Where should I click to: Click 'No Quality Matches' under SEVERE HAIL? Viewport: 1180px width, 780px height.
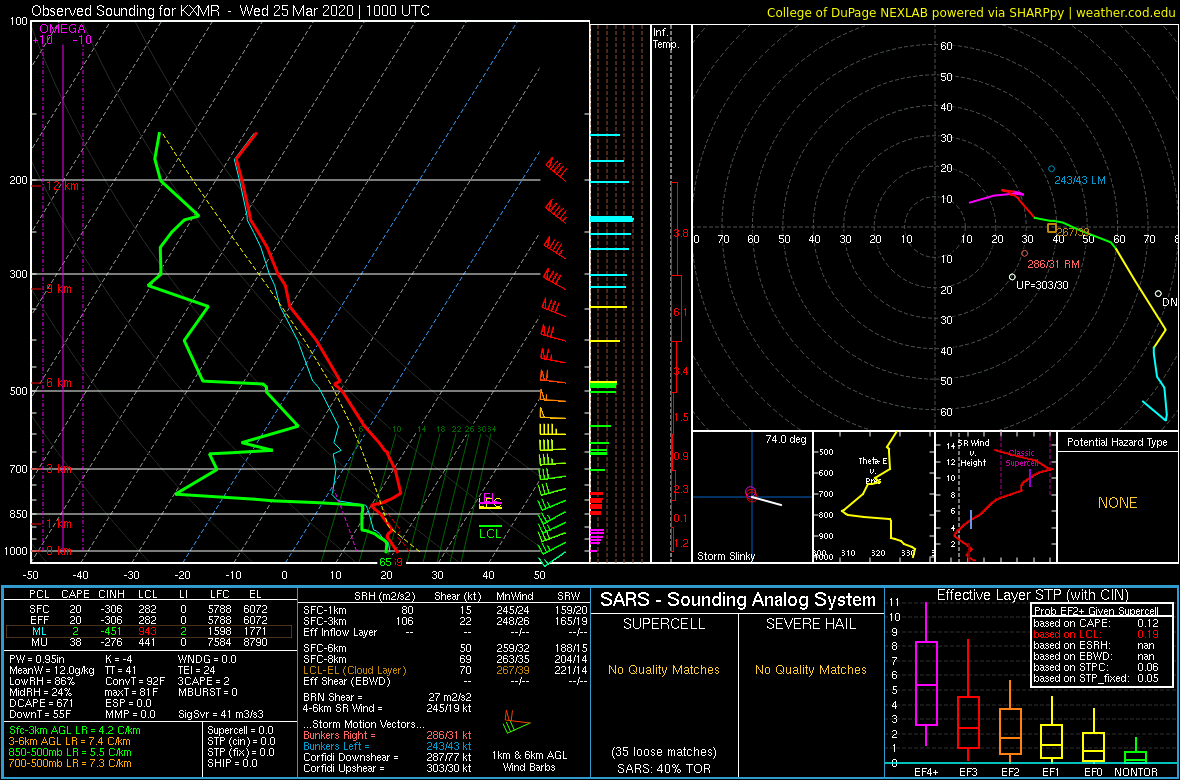coord(811,669)
